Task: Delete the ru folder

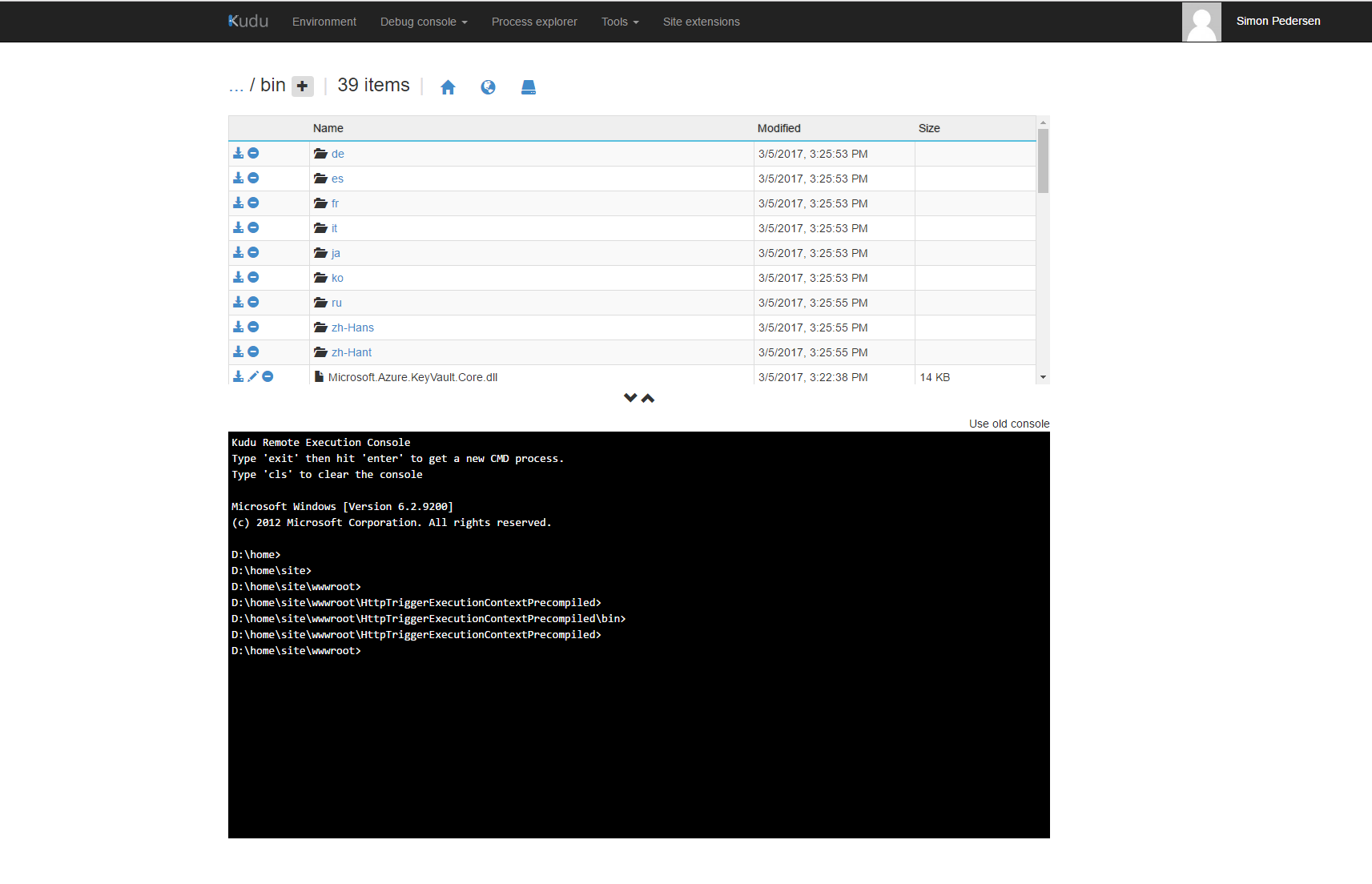Action: pyautogui.click(x=253, y=302)
